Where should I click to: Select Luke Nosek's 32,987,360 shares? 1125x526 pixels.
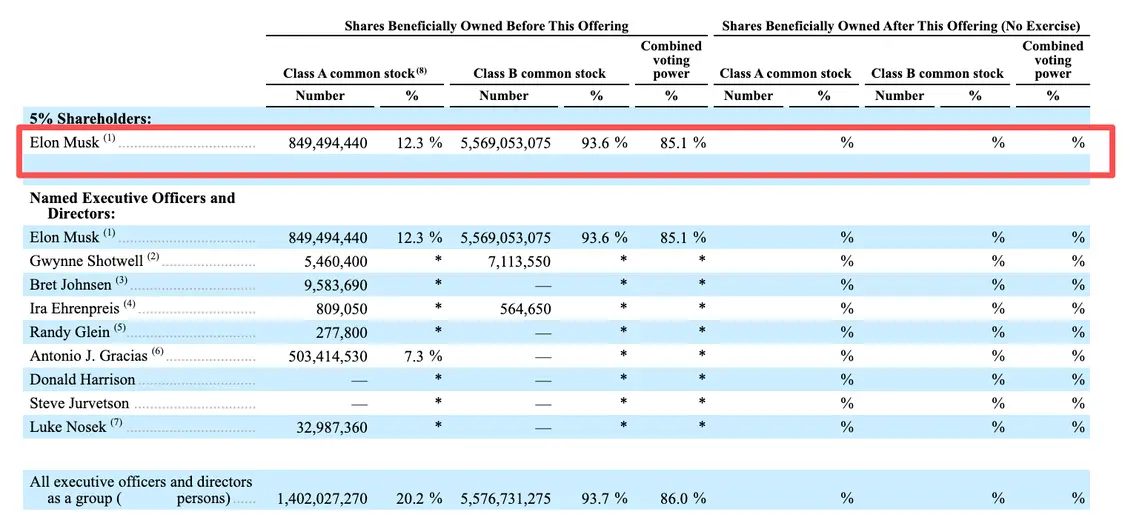tap(331, 428)
